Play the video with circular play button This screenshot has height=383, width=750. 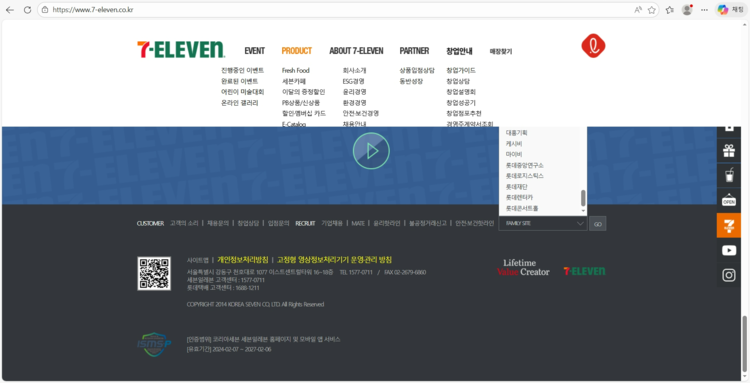click(371, 151)
